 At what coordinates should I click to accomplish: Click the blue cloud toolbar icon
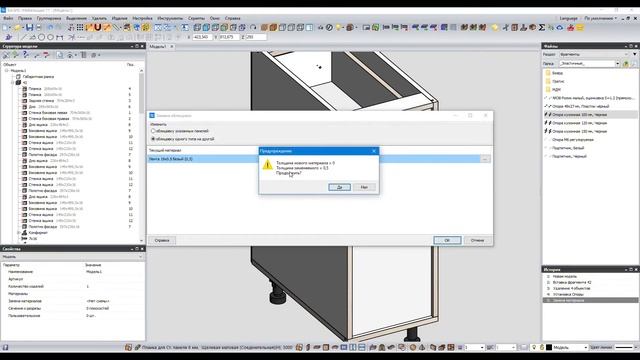tap(560, 28)
